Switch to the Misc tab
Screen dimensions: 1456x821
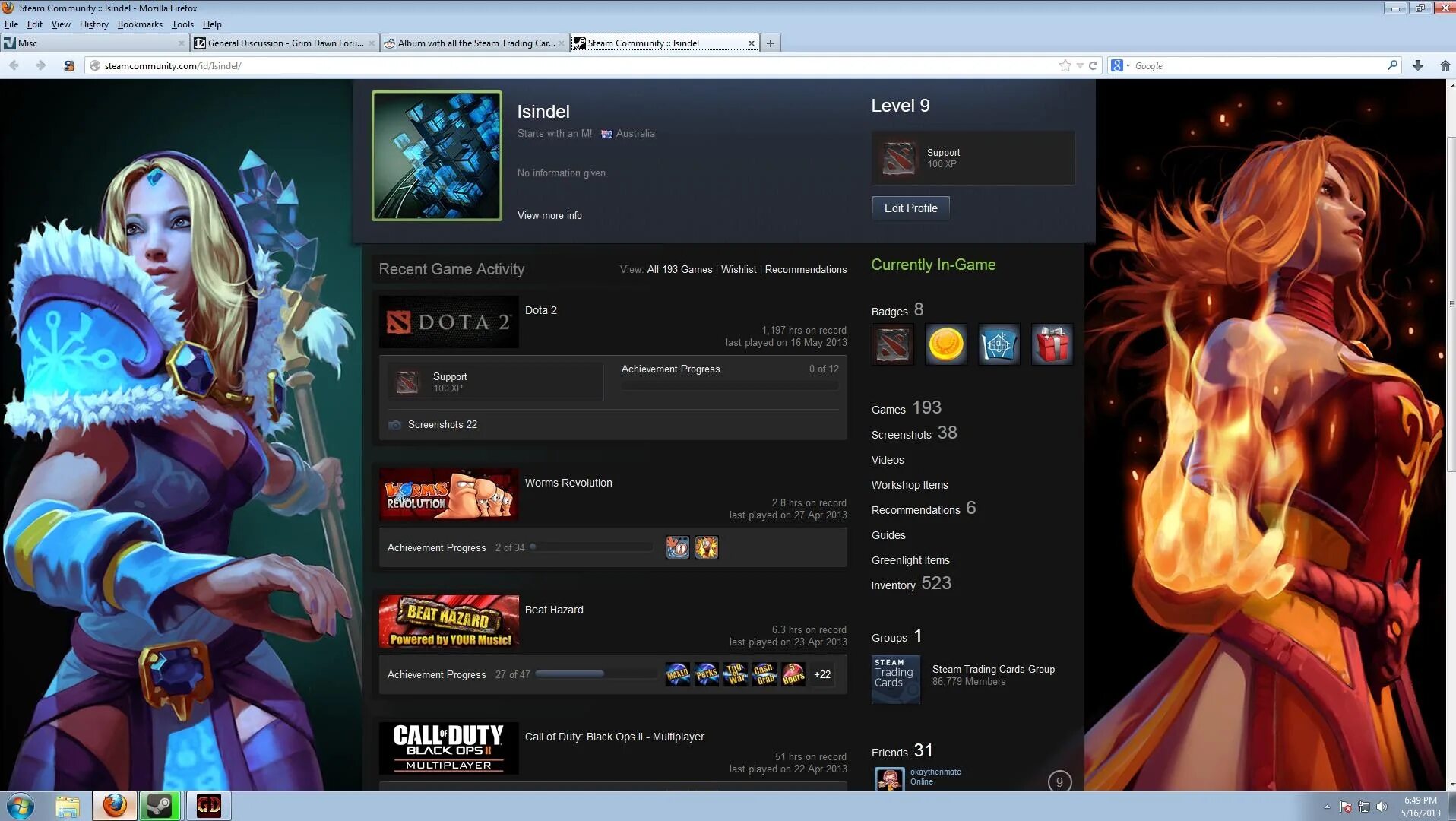click(x=94, y=43)
